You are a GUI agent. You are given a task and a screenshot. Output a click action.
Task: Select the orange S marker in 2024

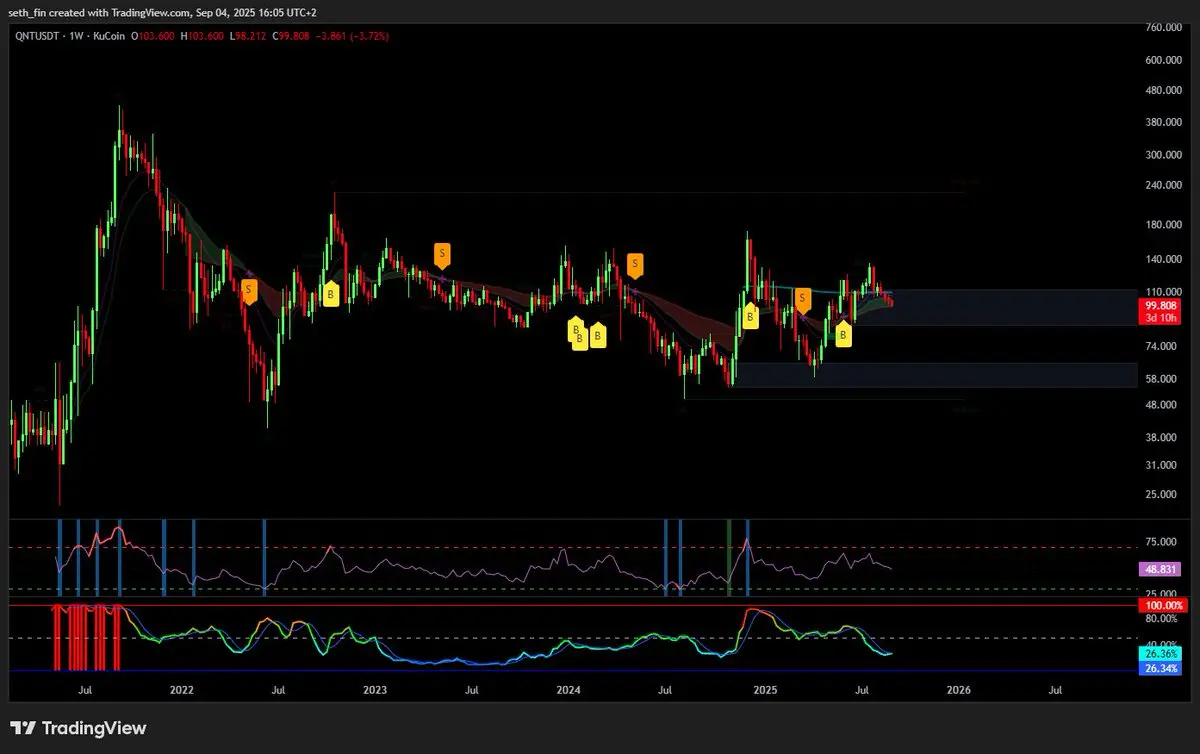[x=634, y=265]
